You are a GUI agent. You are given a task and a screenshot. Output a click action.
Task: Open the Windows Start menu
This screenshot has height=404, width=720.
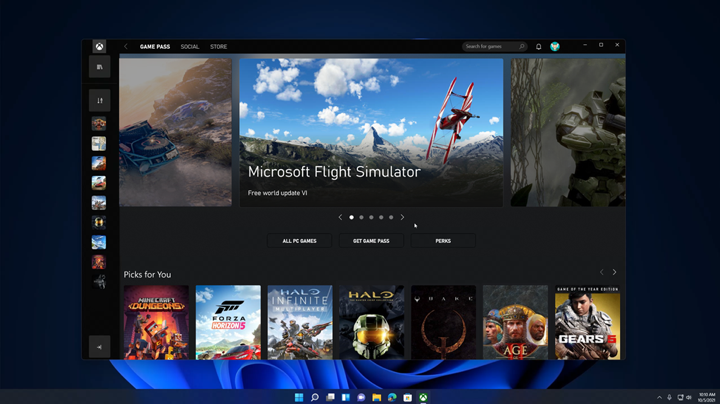(x=299, y=397)
